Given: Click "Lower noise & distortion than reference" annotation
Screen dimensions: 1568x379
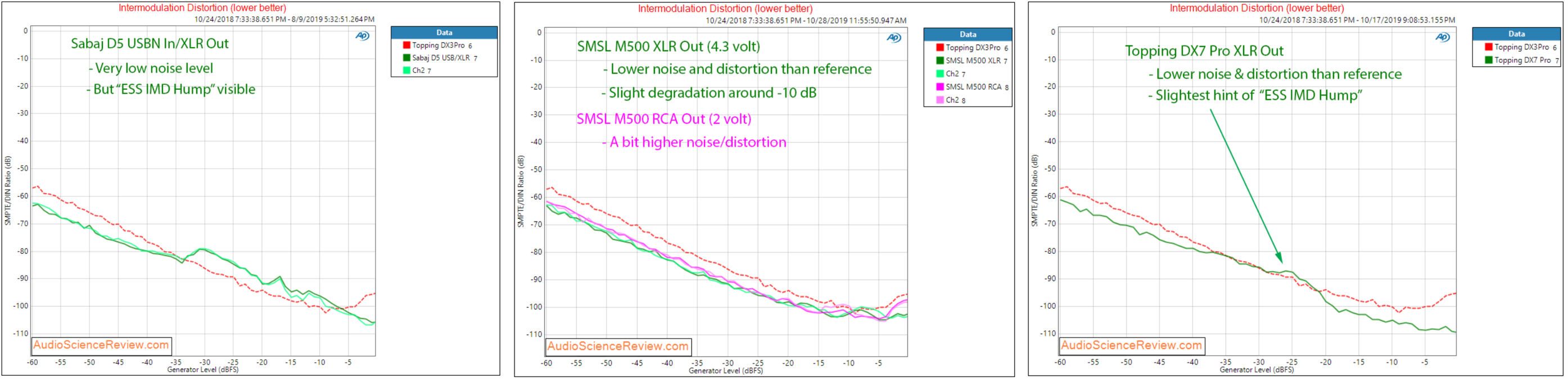Looking at the screenshot, I should click(x=1275, y=74).
